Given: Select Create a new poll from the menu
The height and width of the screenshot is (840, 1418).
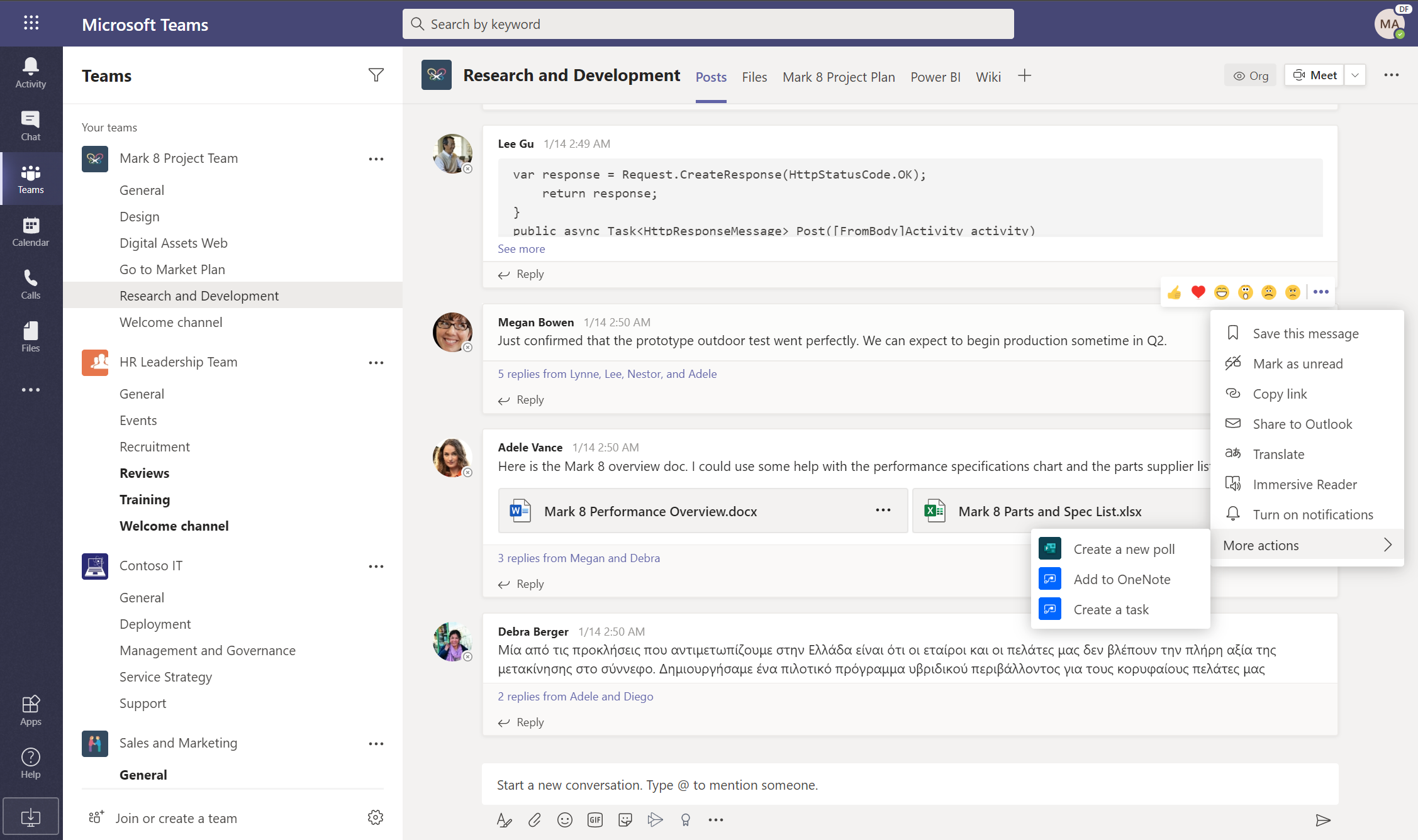Looking at the screenshot, I should pyautogui.click(x=1124, y=548).
